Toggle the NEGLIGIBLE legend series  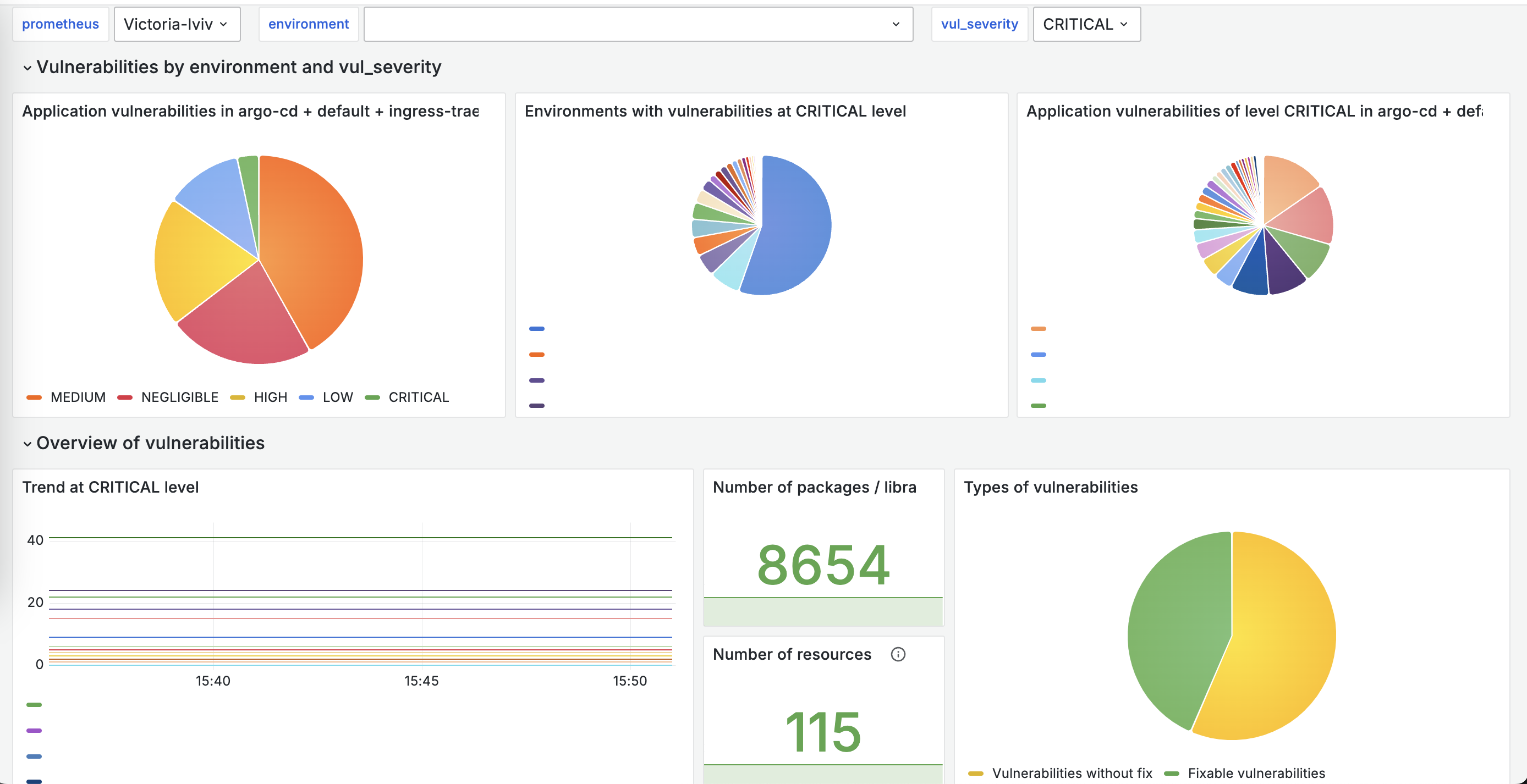point(168,397)
